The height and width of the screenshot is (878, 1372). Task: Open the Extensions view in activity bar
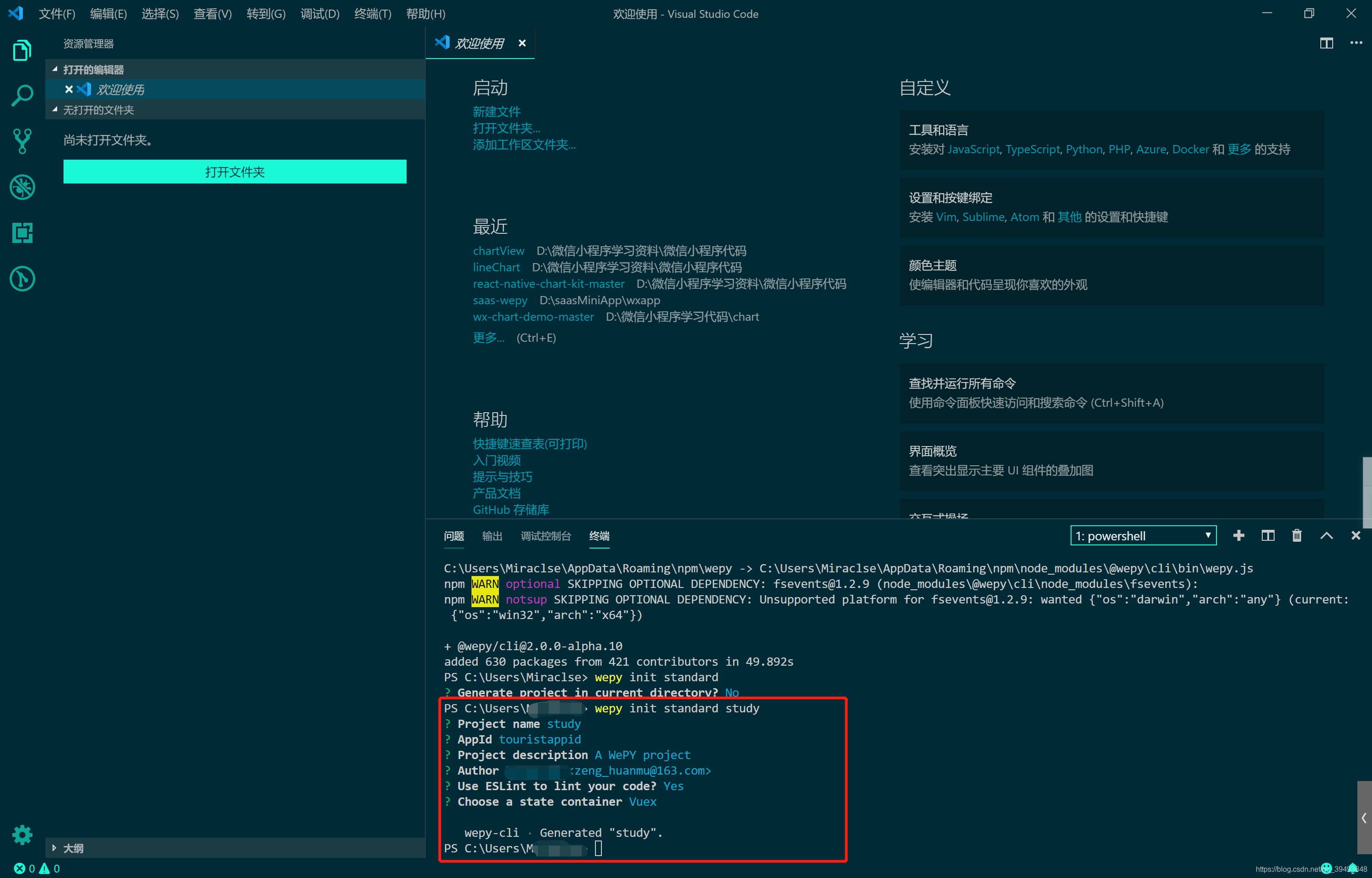click(21, 232)
